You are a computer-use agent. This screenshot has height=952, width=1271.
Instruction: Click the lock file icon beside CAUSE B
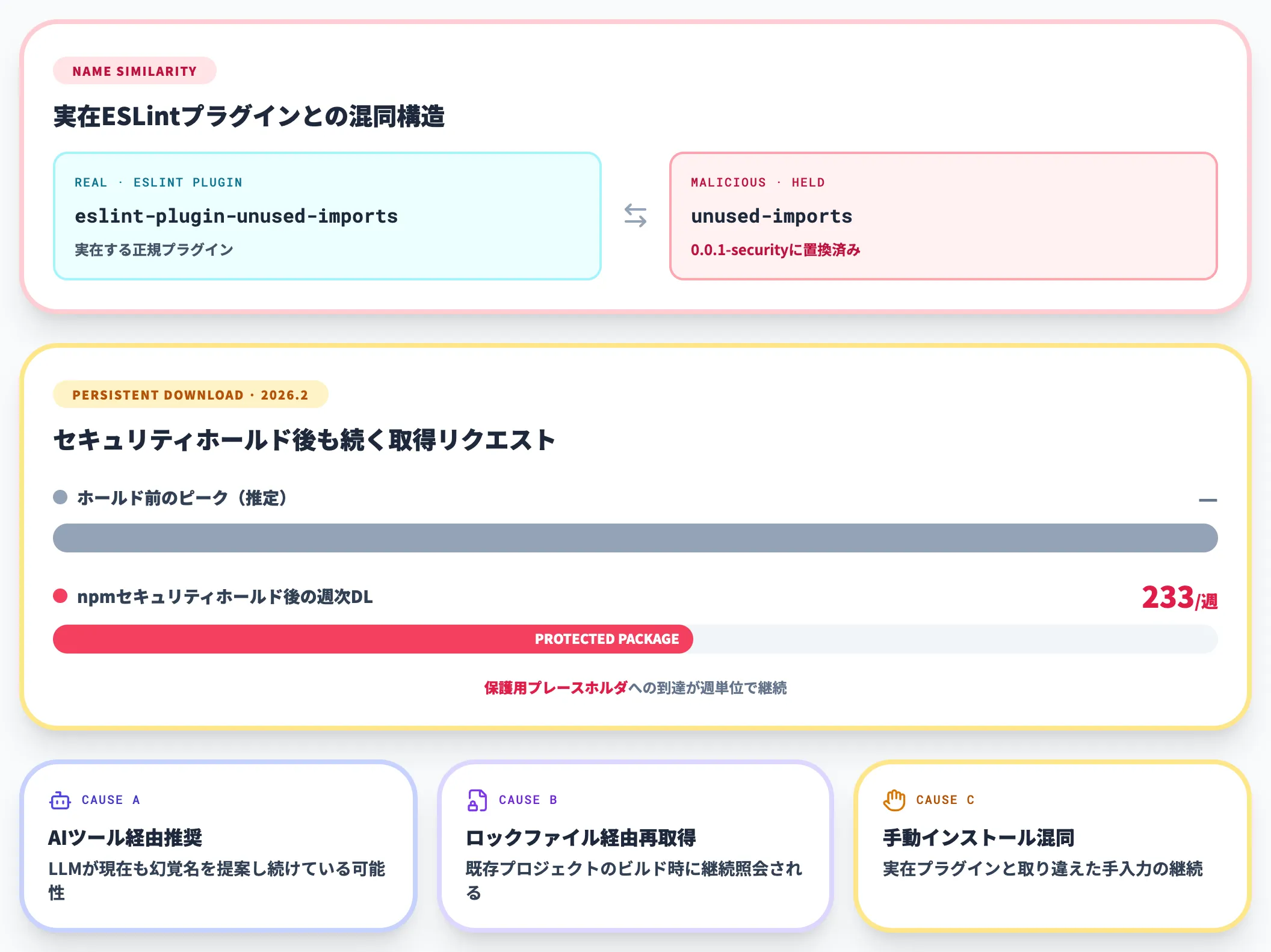(477, 800)
